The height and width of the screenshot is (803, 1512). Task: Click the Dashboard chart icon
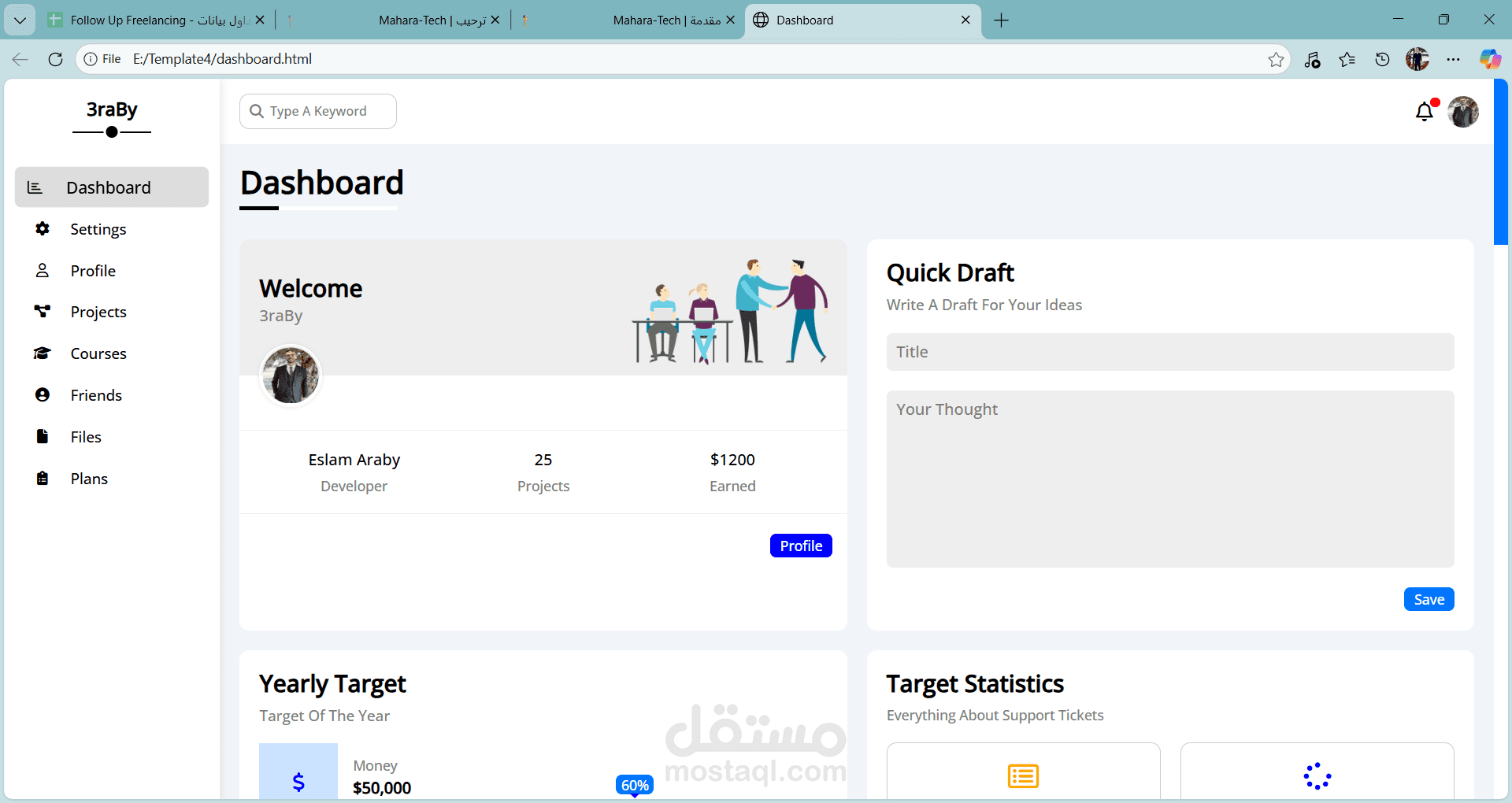coord(35,187)
